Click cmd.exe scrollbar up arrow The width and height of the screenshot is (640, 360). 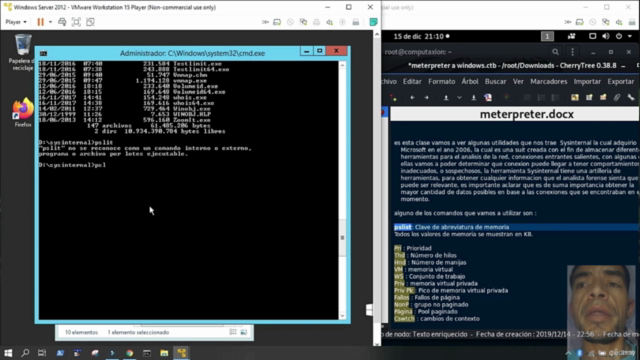pos(342,65)
